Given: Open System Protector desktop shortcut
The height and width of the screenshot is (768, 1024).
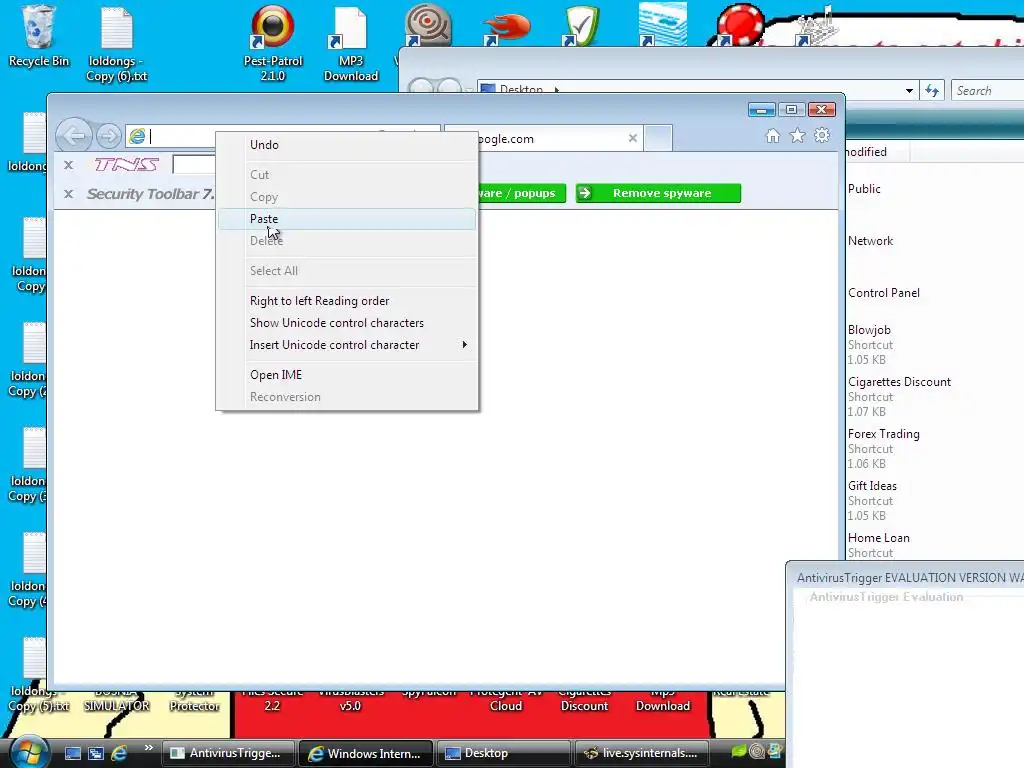Looking at the screenshot, I should point(195,701).
